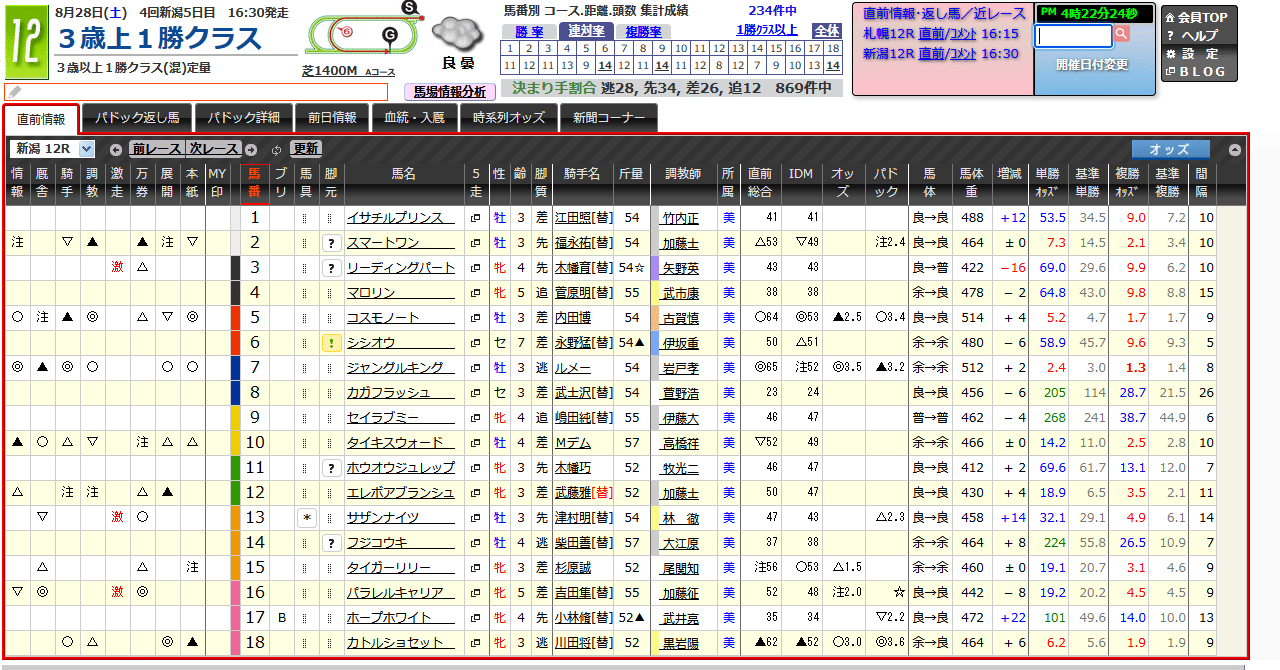The height and width of the screenshot is (670, 1280).
Task: Select the 全体 data scope toggle
Action: coord(826,31)
